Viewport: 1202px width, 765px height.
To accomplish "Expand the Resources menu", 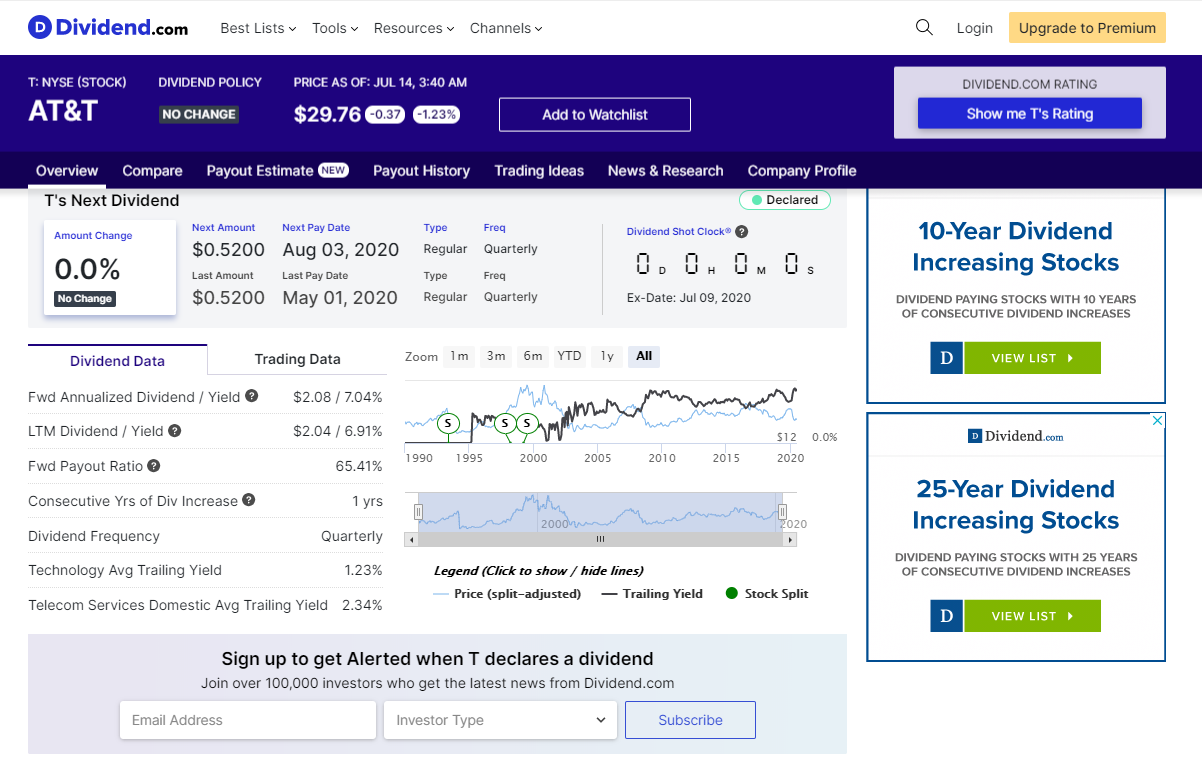I will click(x=414, y=28).
